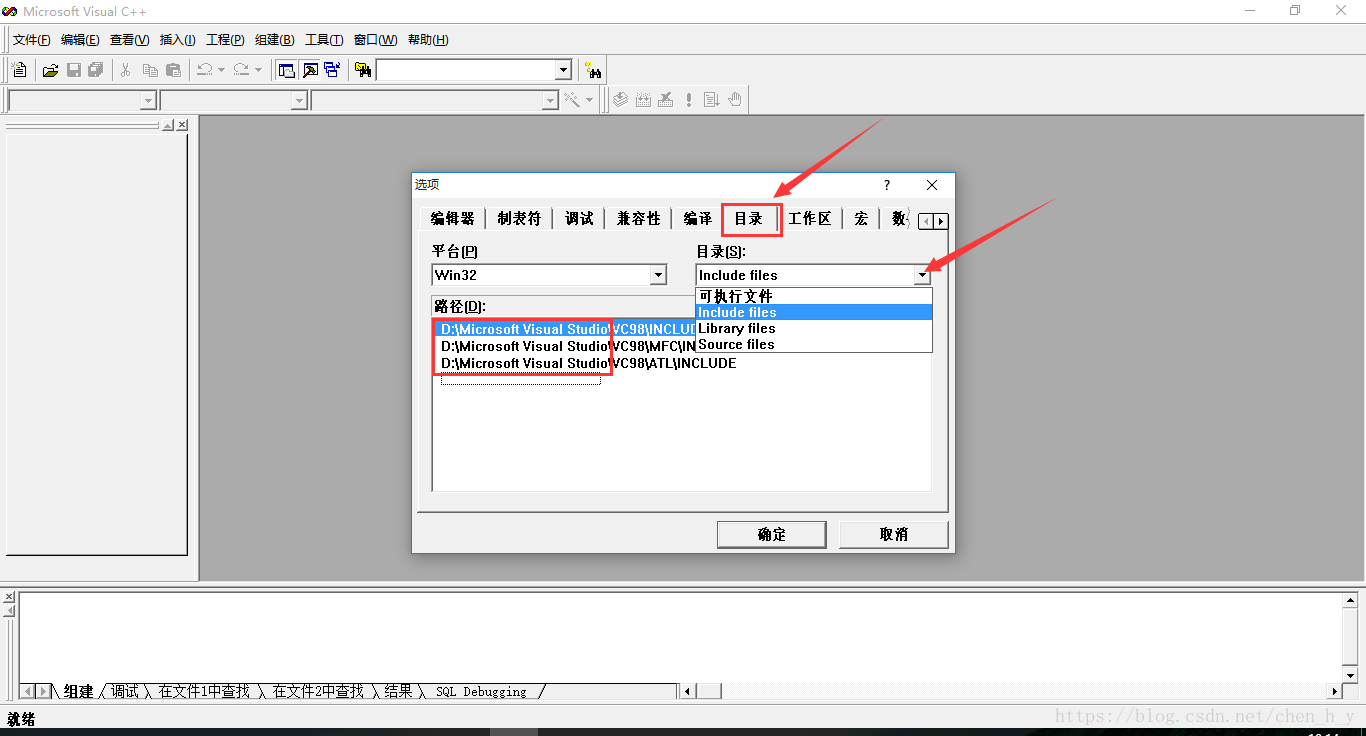Open the Redo history dropdown arrow
The height and width of the screenshot is (736, 1366).
tap(258, 70)
